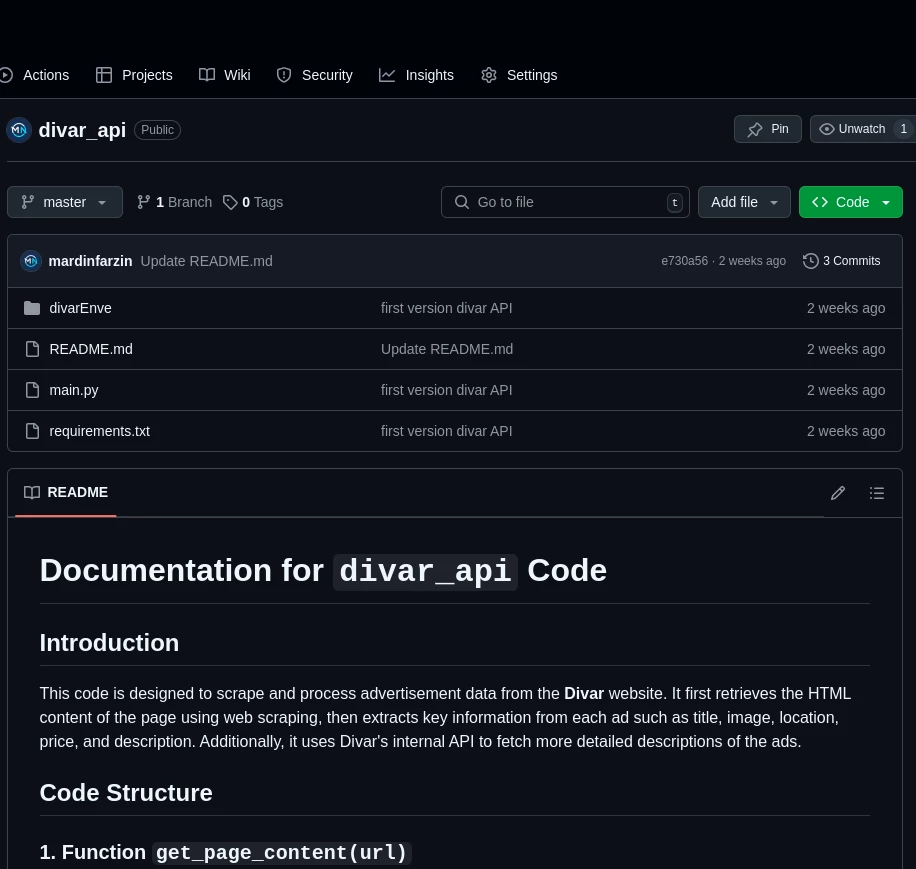
Task: Click the Introduction heading in README
Action: [109, 643]
